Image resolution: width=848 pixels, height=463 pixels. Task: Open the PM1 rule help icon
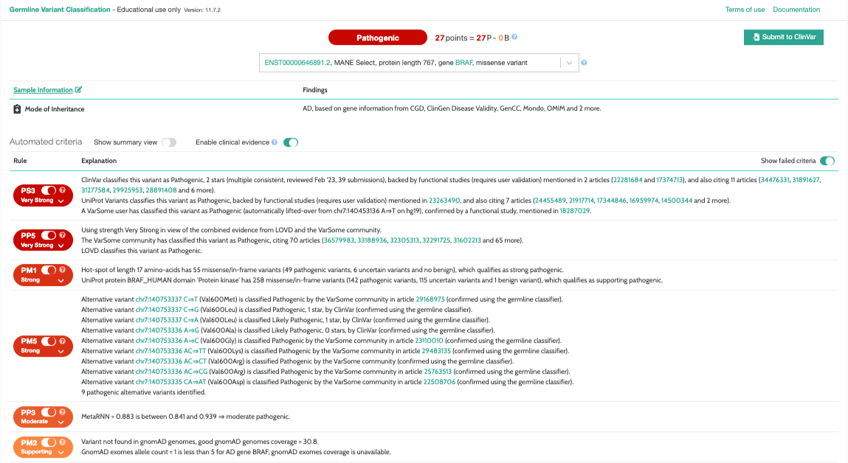62,270
